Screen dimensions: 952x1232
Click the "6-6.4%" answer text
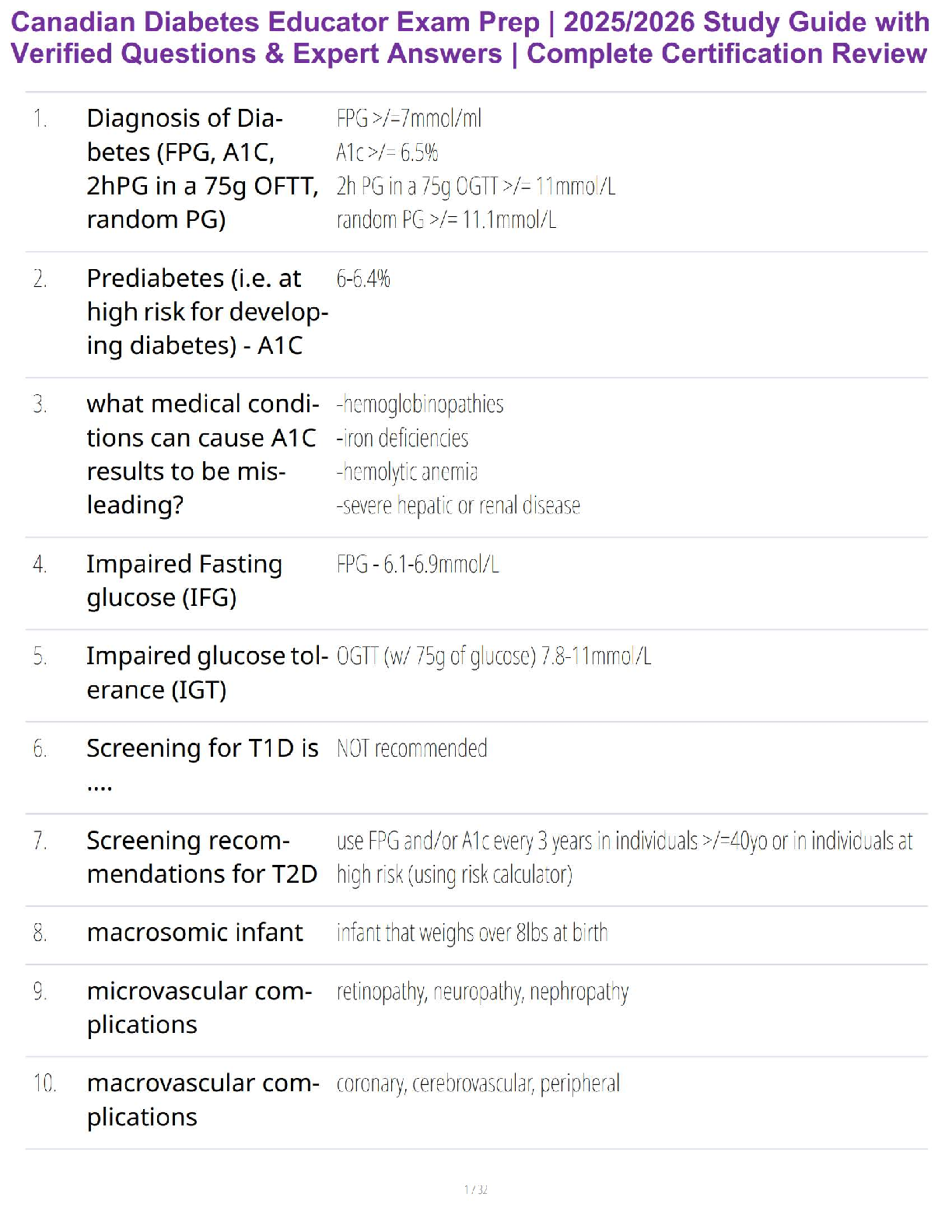(363, 278)
